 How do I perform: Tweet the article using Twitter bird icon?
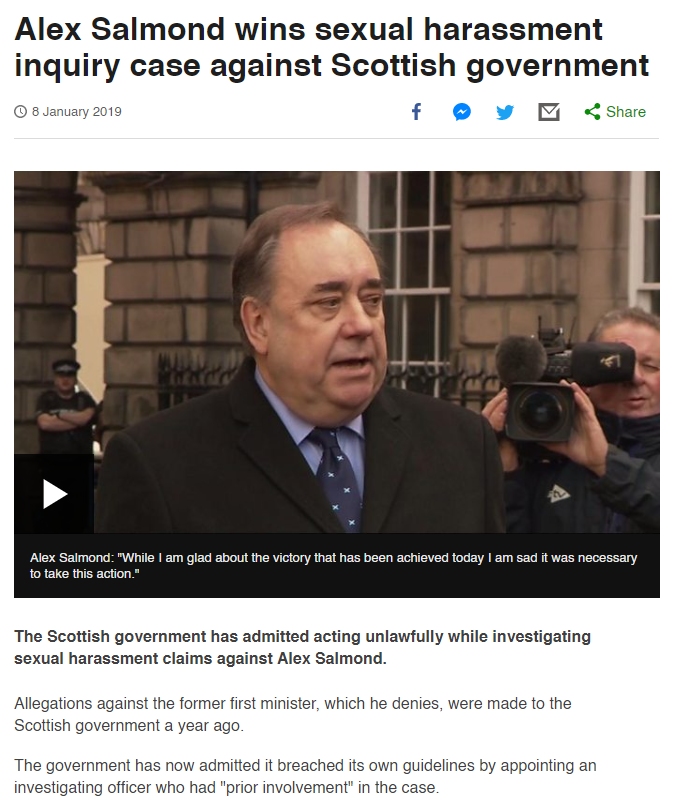click(x=505, y=111)
